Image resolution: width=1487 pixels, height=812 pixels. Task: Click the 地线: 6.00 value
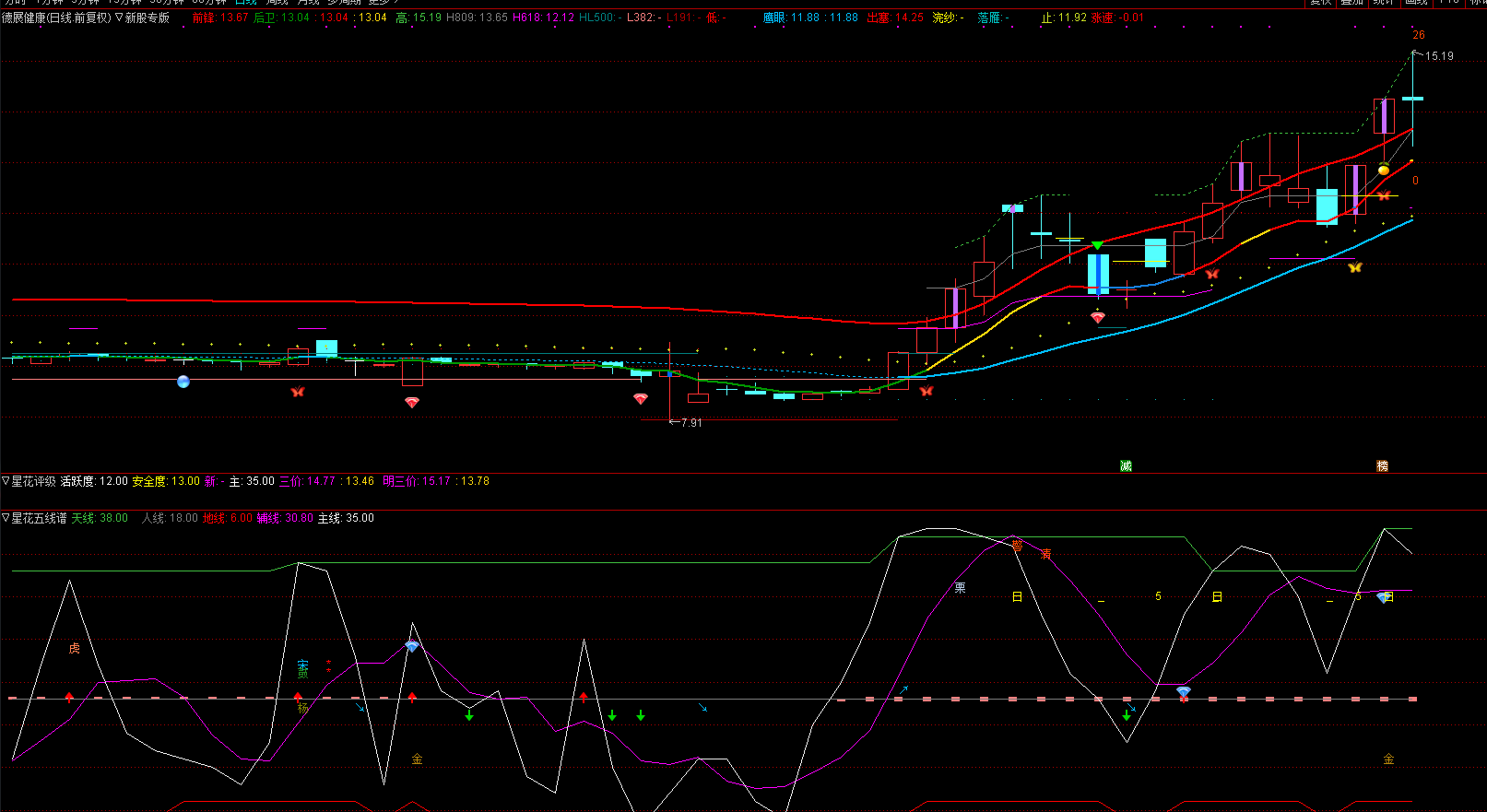(227, 518)
